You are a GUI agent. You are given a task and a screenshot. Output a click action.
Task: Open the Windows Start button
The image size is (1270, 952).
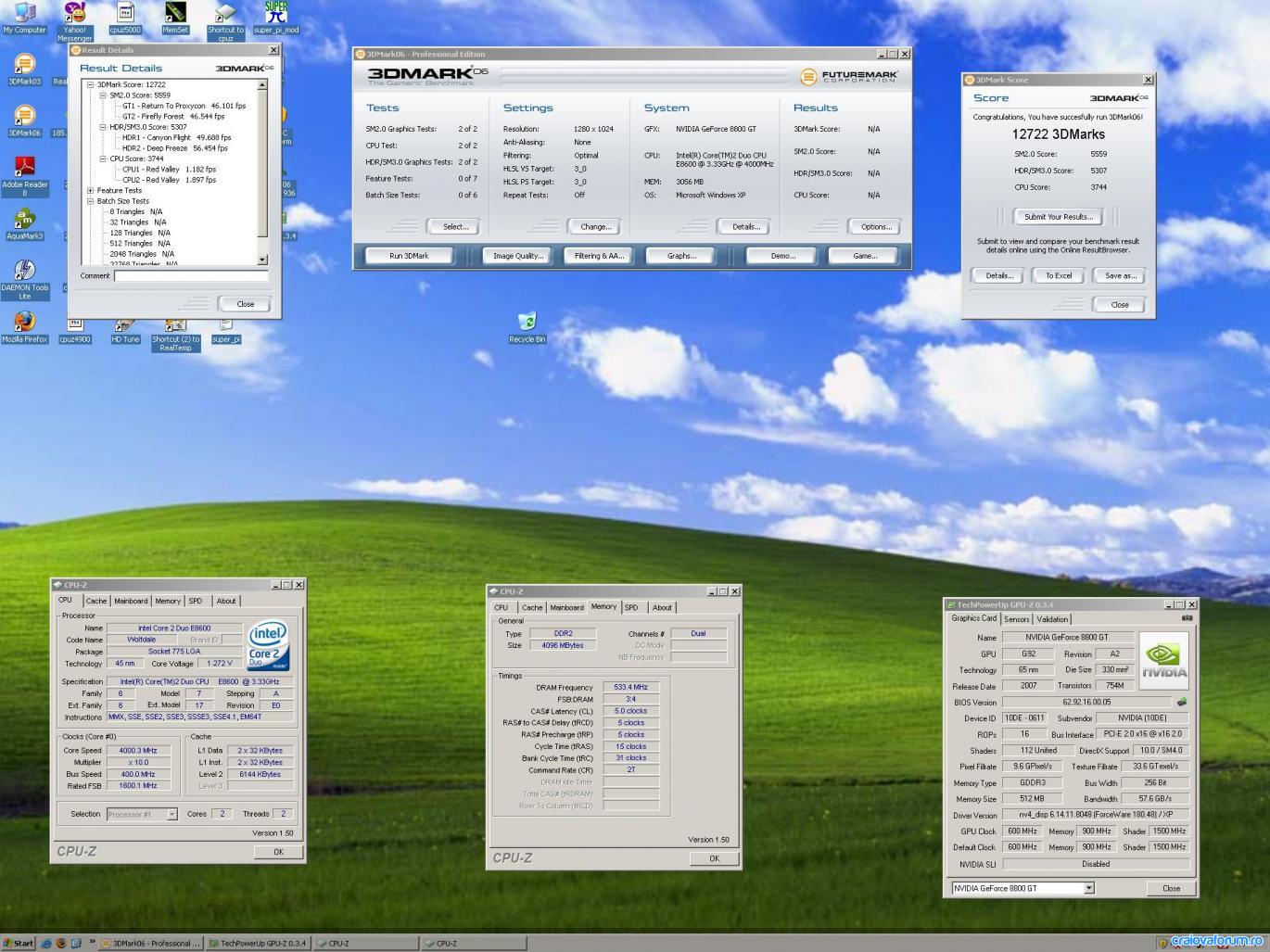(x=19, y=943)
